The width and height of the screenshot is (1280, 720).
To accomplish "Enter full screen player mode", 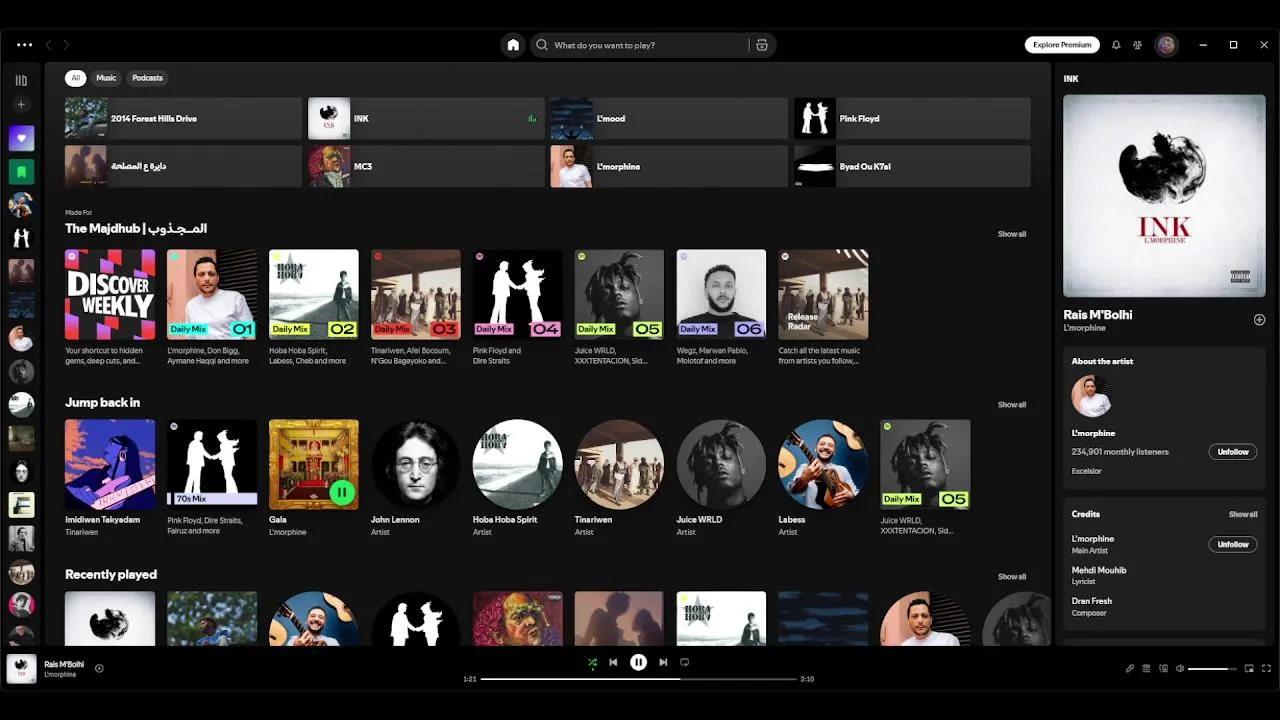I will (x=1266, y=668).
